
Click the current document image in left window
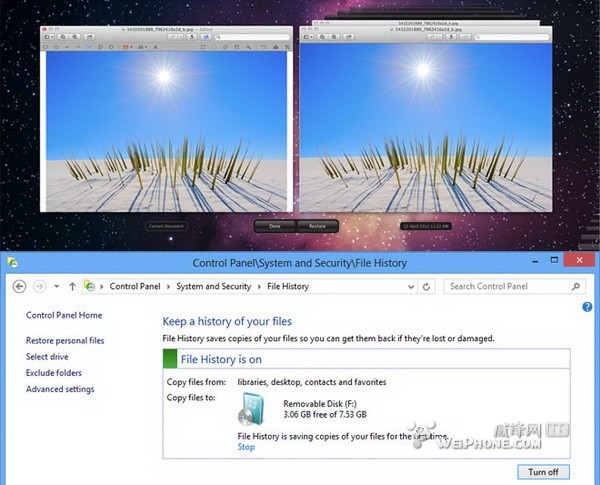[x=166, y=131]
